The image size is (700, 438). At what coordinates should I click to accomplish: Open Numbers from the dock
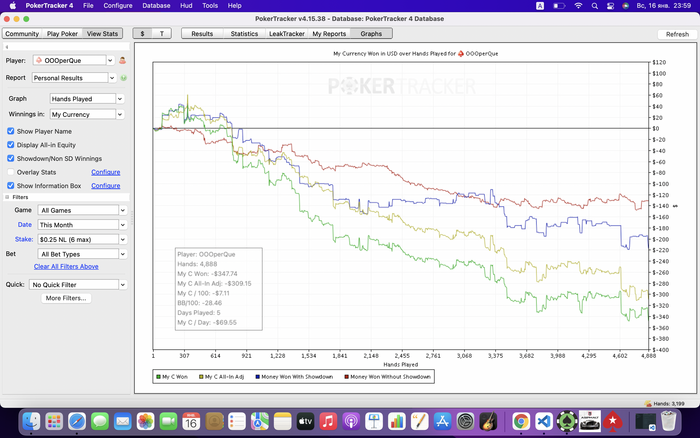(396, 421)
